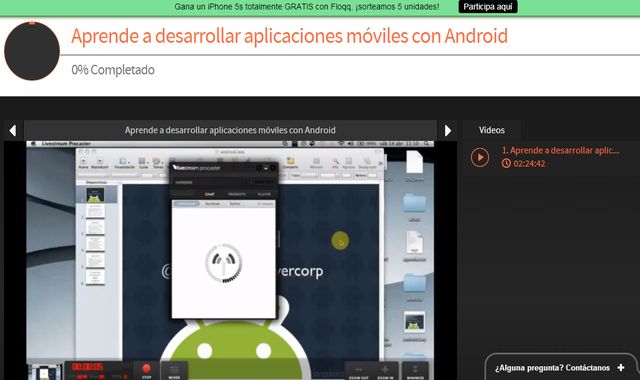This screenshot has width=640, height=380.
Task: Click the Compartir icon in Keynote toolbar
Action: pyautogui.click(x=290, y=162)
